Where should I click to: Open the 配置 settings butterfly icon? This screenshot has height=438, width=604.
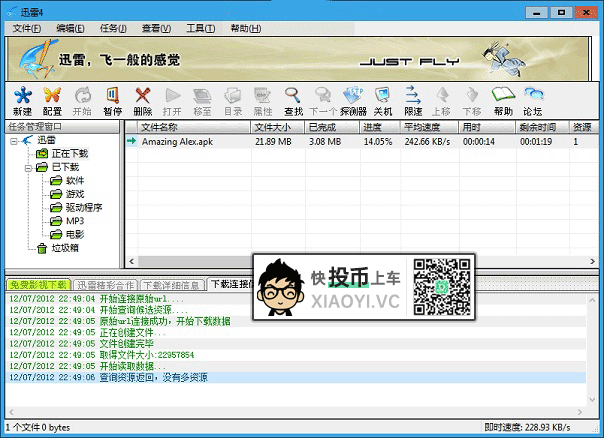52,101
